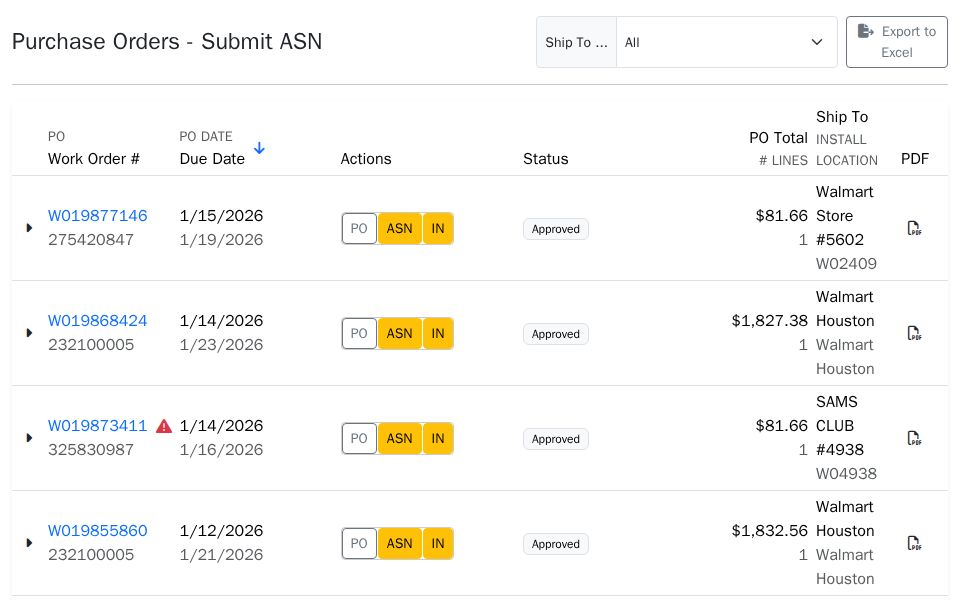Click the ASN badge for order W019855860
This screenshot has width=960, height=600.
point(399,543)
